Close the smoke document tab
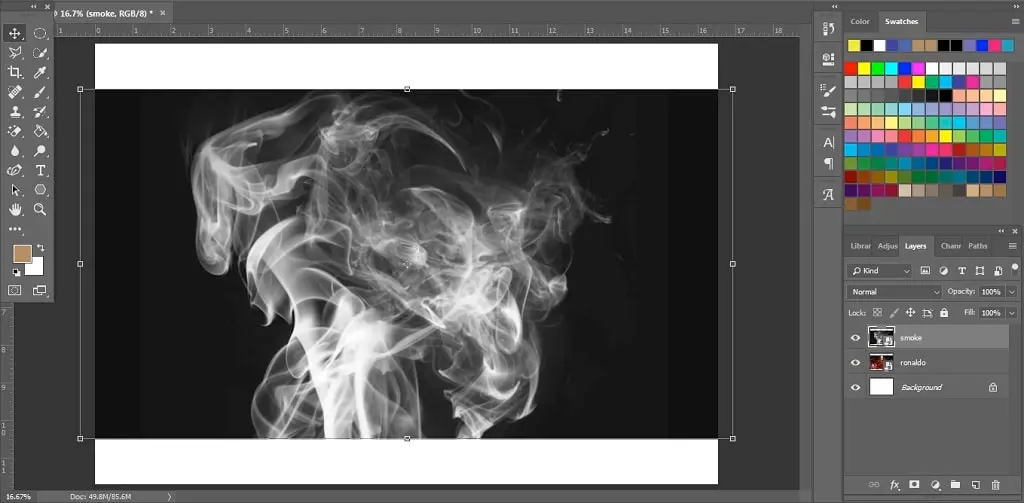The width and height of the screenshot is (1024, 503). tap(163, 13)
